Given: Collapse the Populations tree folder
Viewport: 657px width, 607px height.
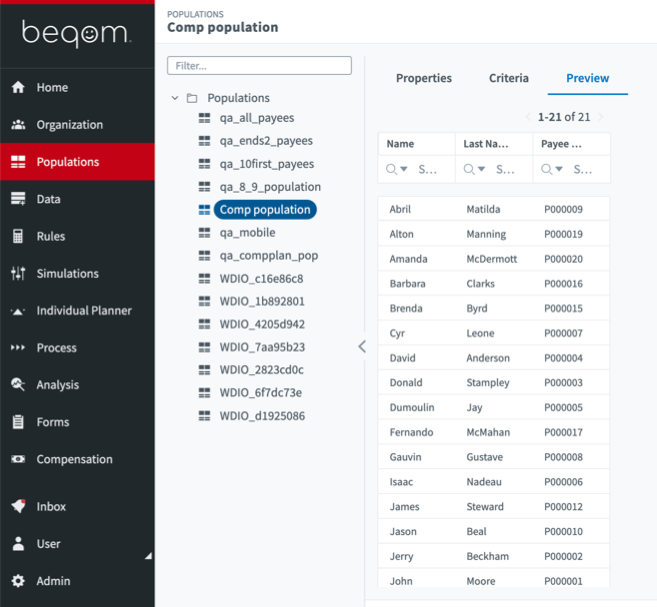Looking at the screenshot, I should 176,98.
